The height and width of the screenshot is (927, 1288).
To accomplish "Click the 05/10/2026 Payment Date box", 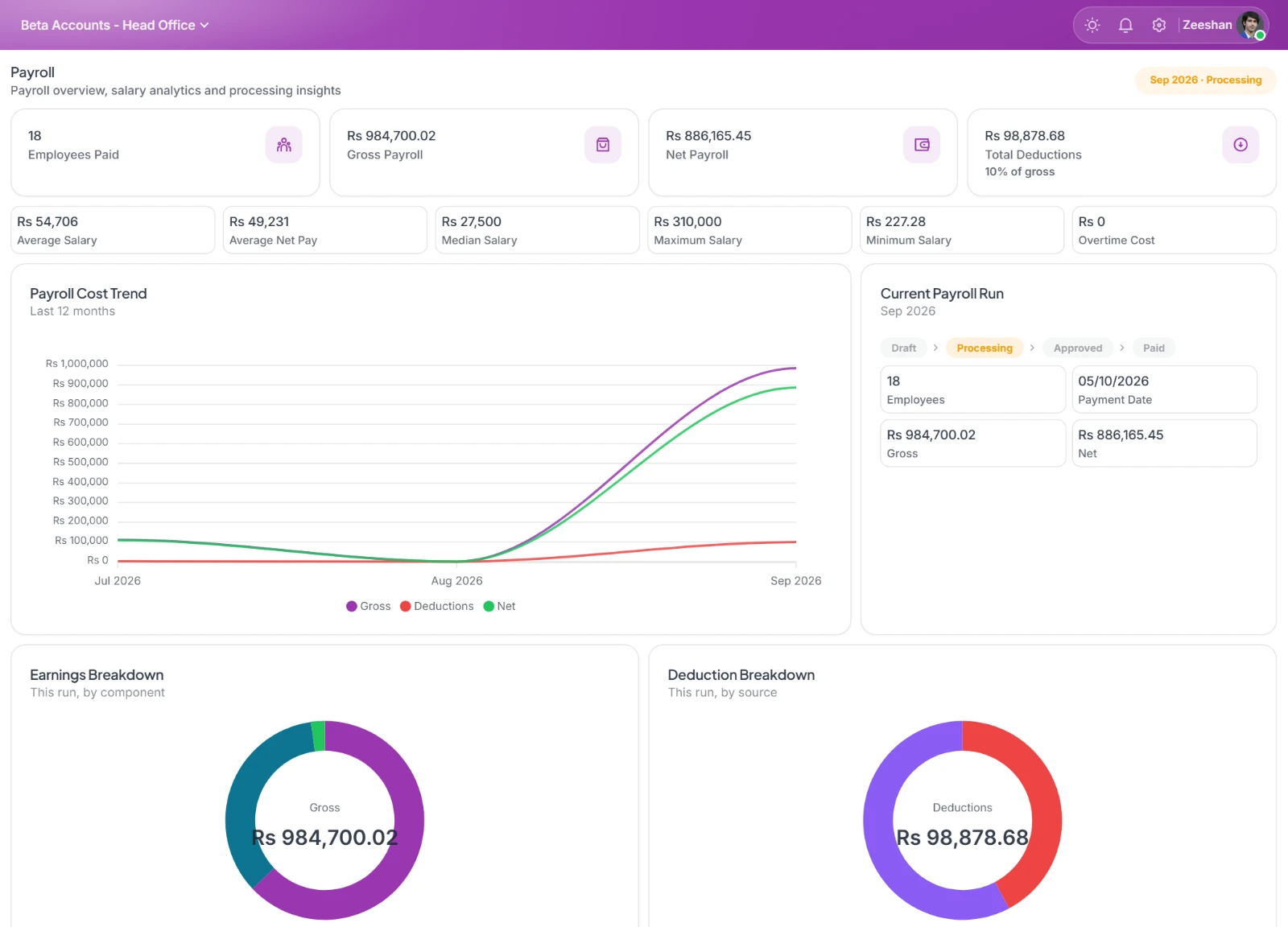I will click(1164, 389).
